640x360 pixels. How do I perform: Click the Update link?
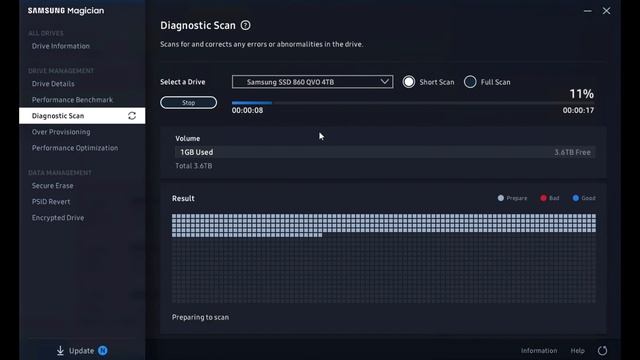click(81, 351)
